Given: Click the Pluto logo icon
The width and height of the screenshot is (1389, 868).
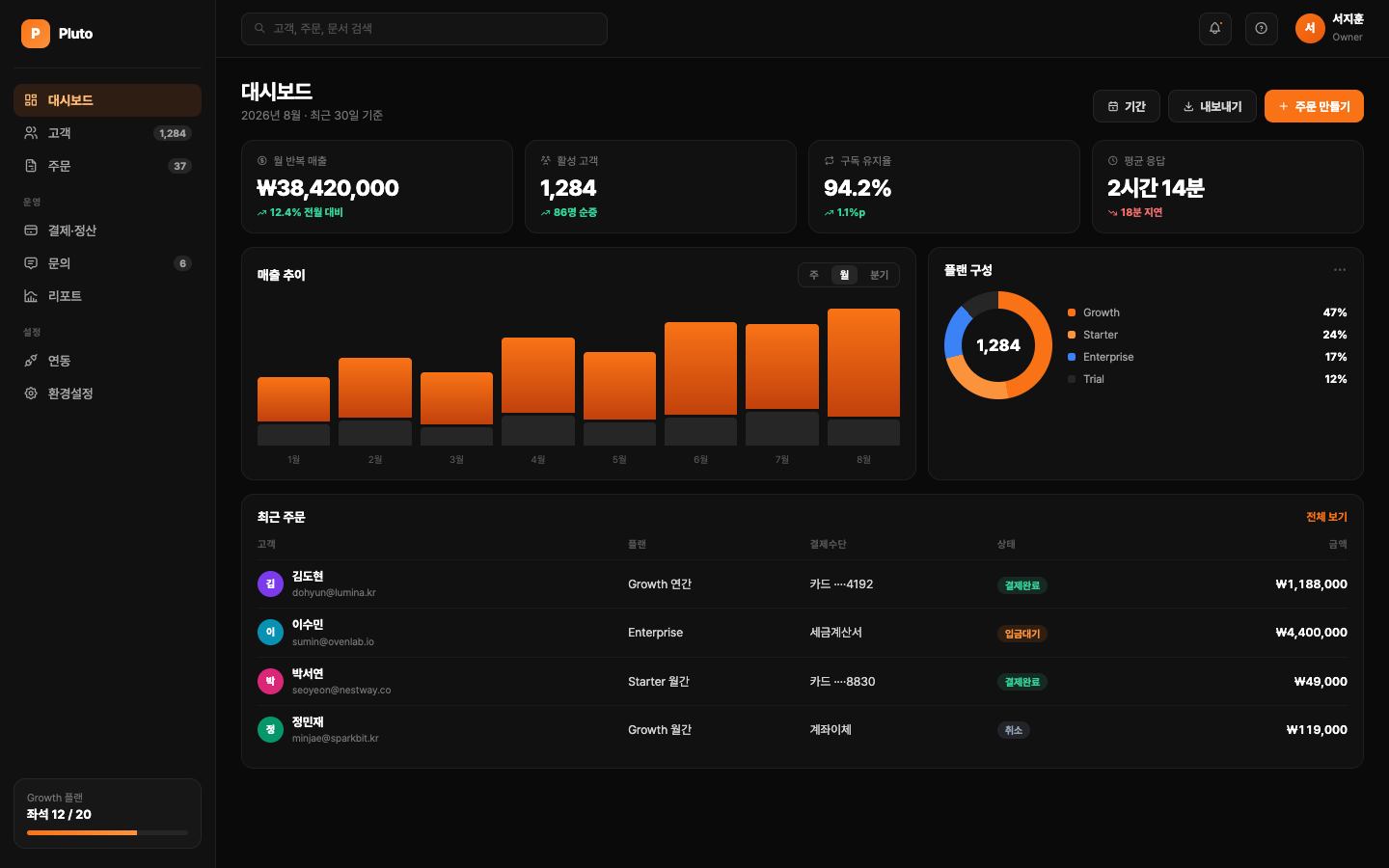Looking at the screenshot, I should pyautogui.click(x=36, y=34).
